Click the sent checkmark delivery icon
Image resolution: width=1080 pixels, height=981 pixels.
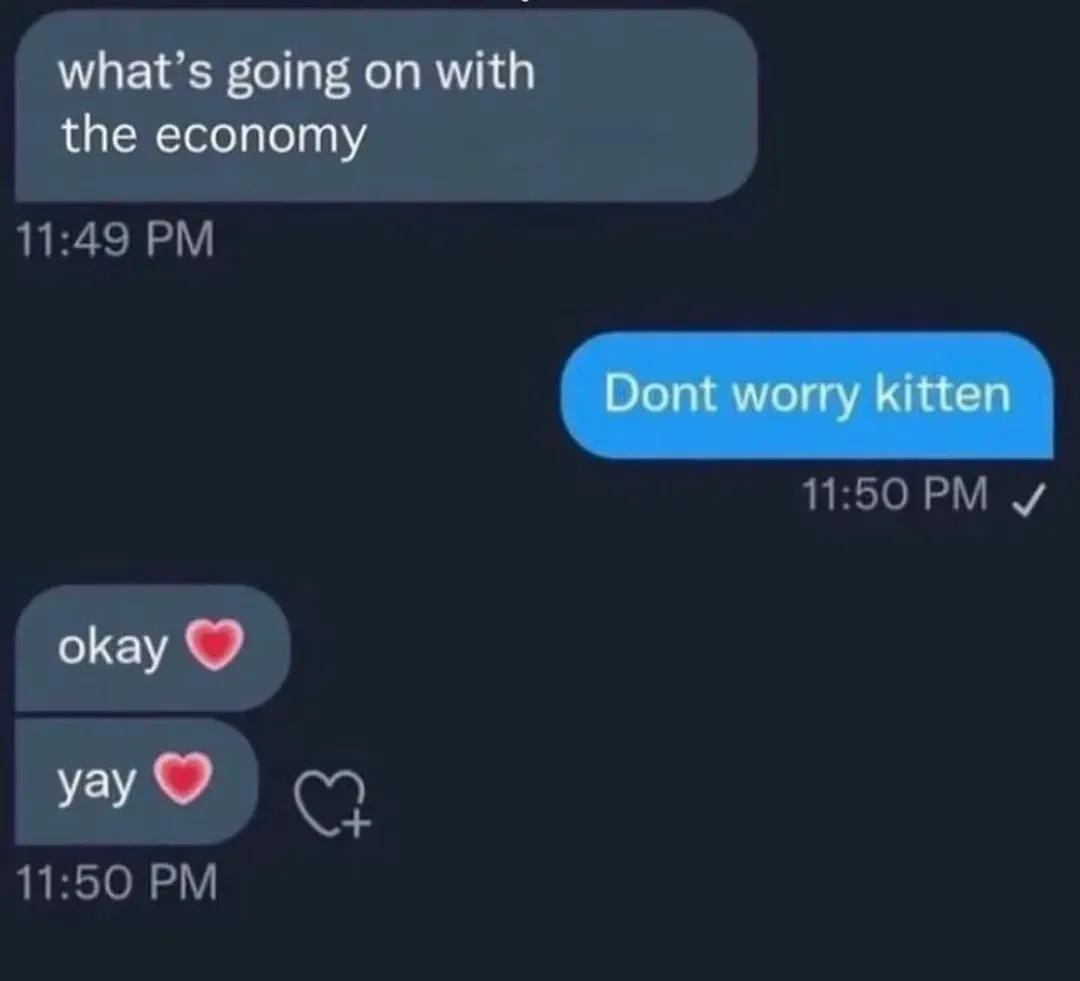[x=1028, y=499]
